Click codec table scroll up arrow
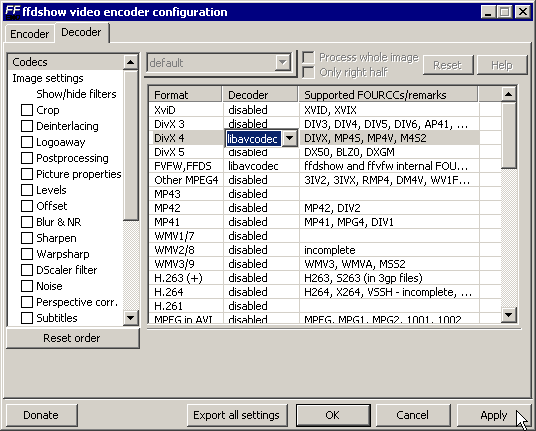The image size is (536, 431). (x=509, y=94)
